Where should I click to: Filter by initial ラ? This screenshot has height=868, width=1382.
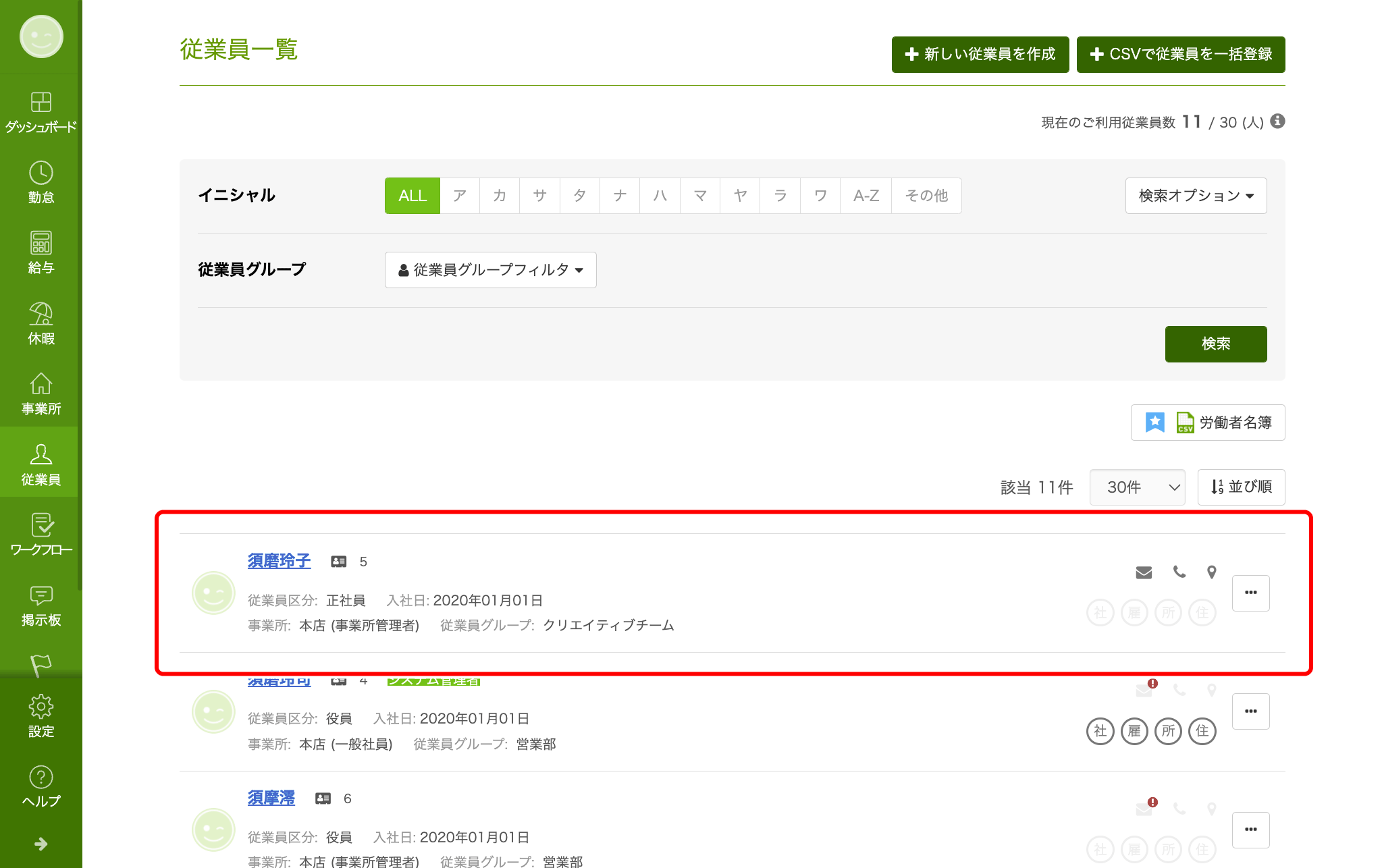pyautogui.click(x=780, y=196)
